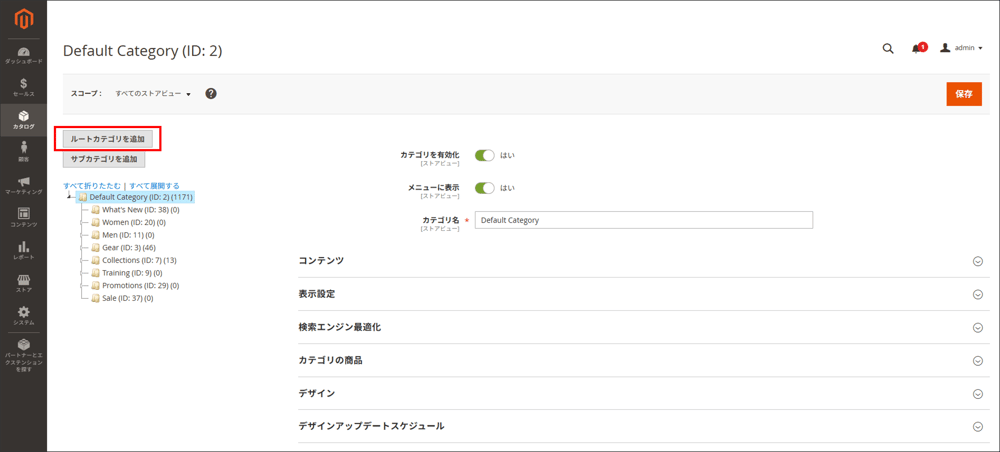Click the ルートカテゴリを追加 button
1000x452 pixels.
(x=107, y=138)
